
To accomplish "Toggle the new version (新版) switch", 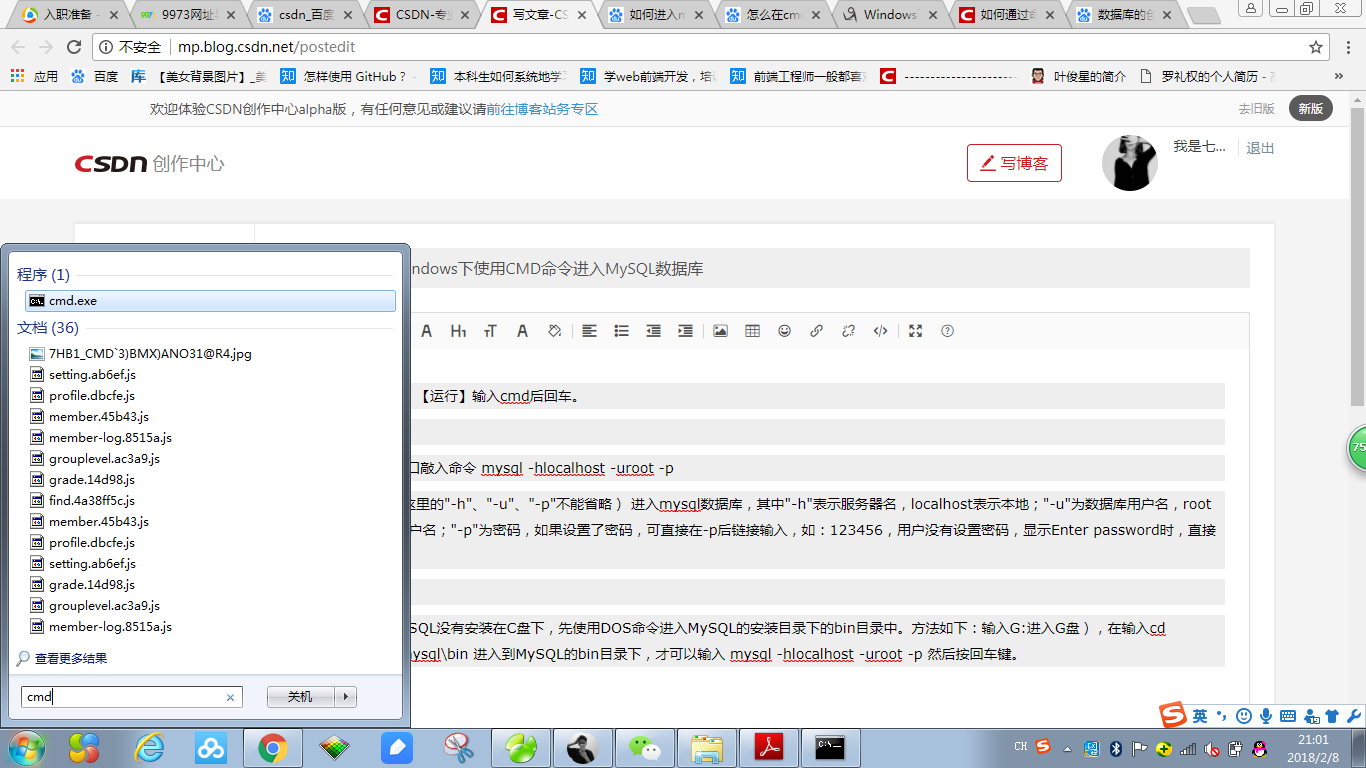I will (1310, 109).
